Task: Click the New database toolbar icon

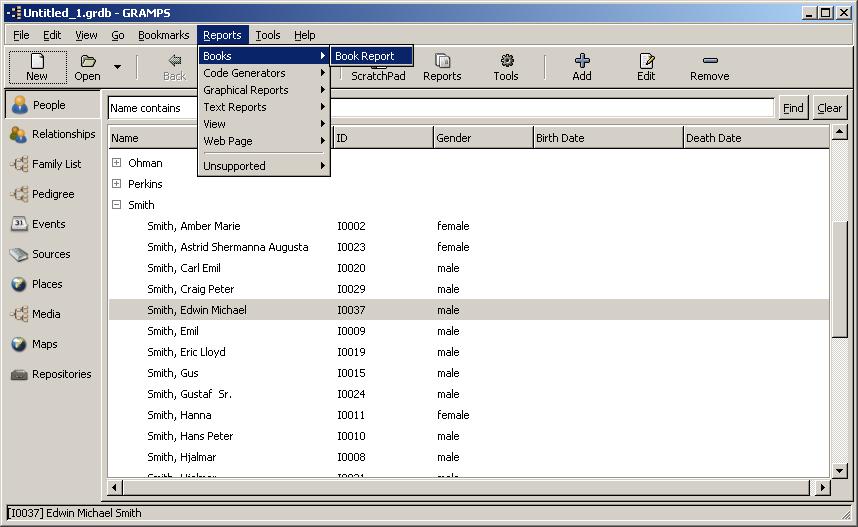Action: 37,67
